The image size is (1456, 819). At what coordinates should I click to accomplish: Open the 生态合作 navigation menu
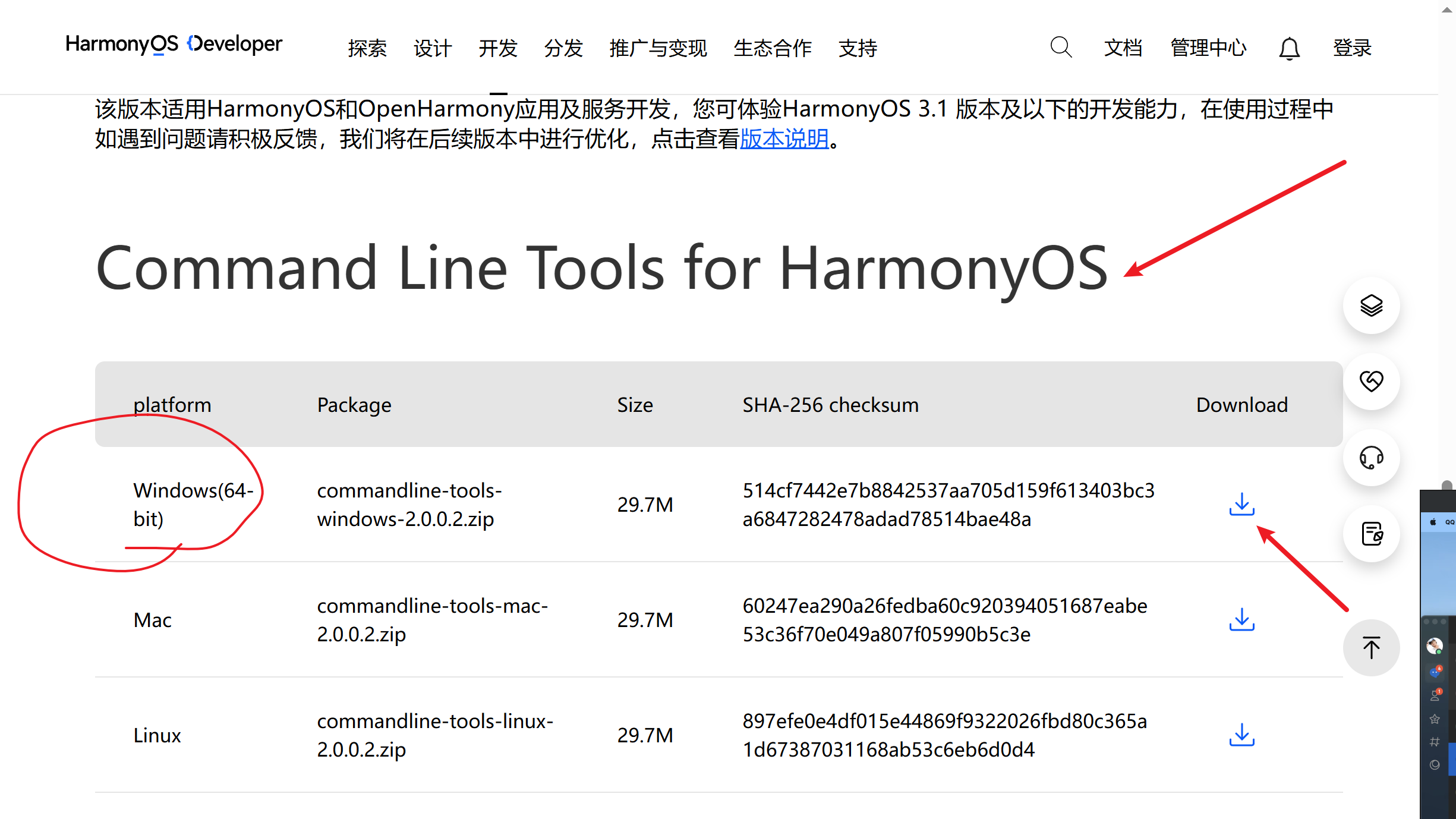(773, 48)
